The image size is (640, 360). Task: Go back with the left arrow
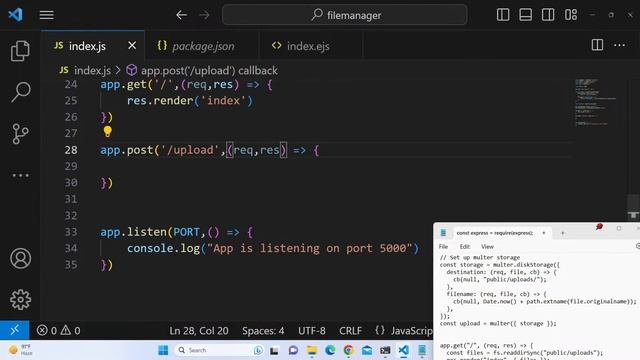182,15
